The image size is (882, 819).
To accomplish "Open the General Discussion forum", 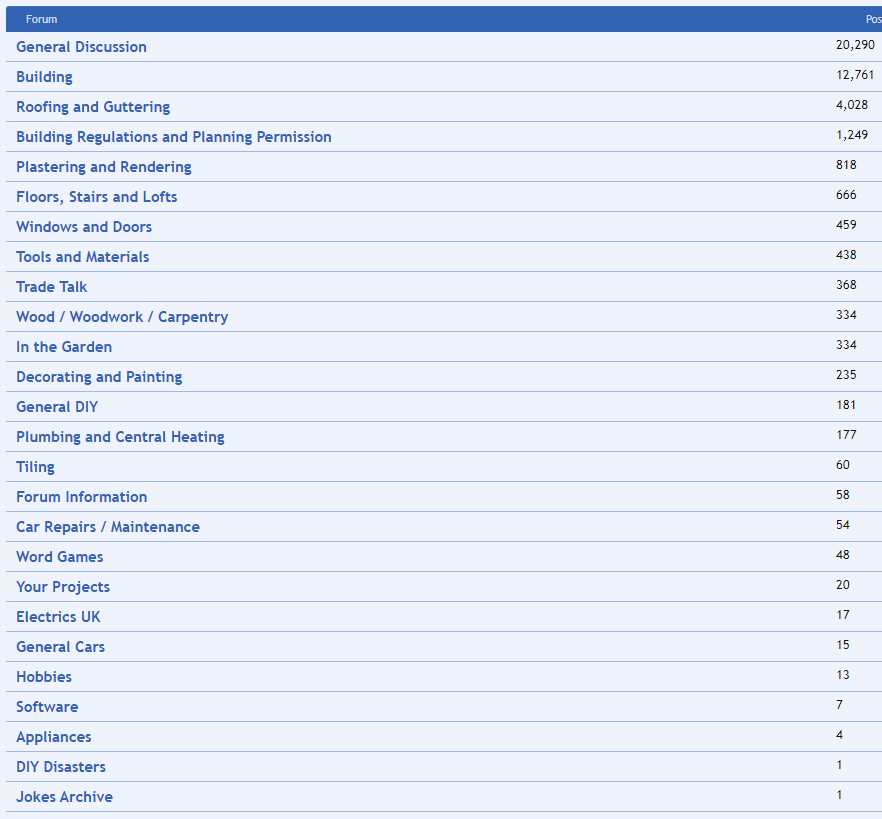I will pos(81,47).
